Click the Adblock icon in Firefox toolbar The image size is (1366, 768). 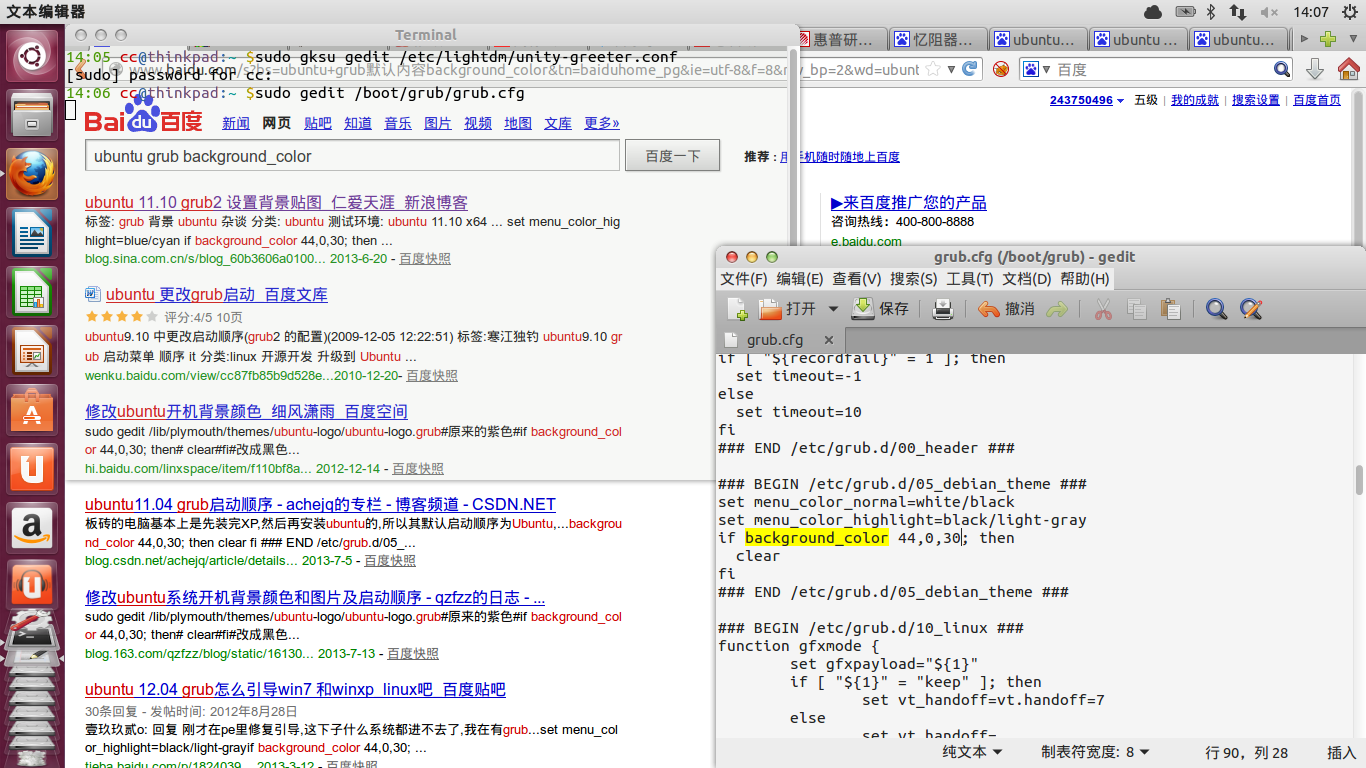pyautogui.click(x=1000, y=69)
